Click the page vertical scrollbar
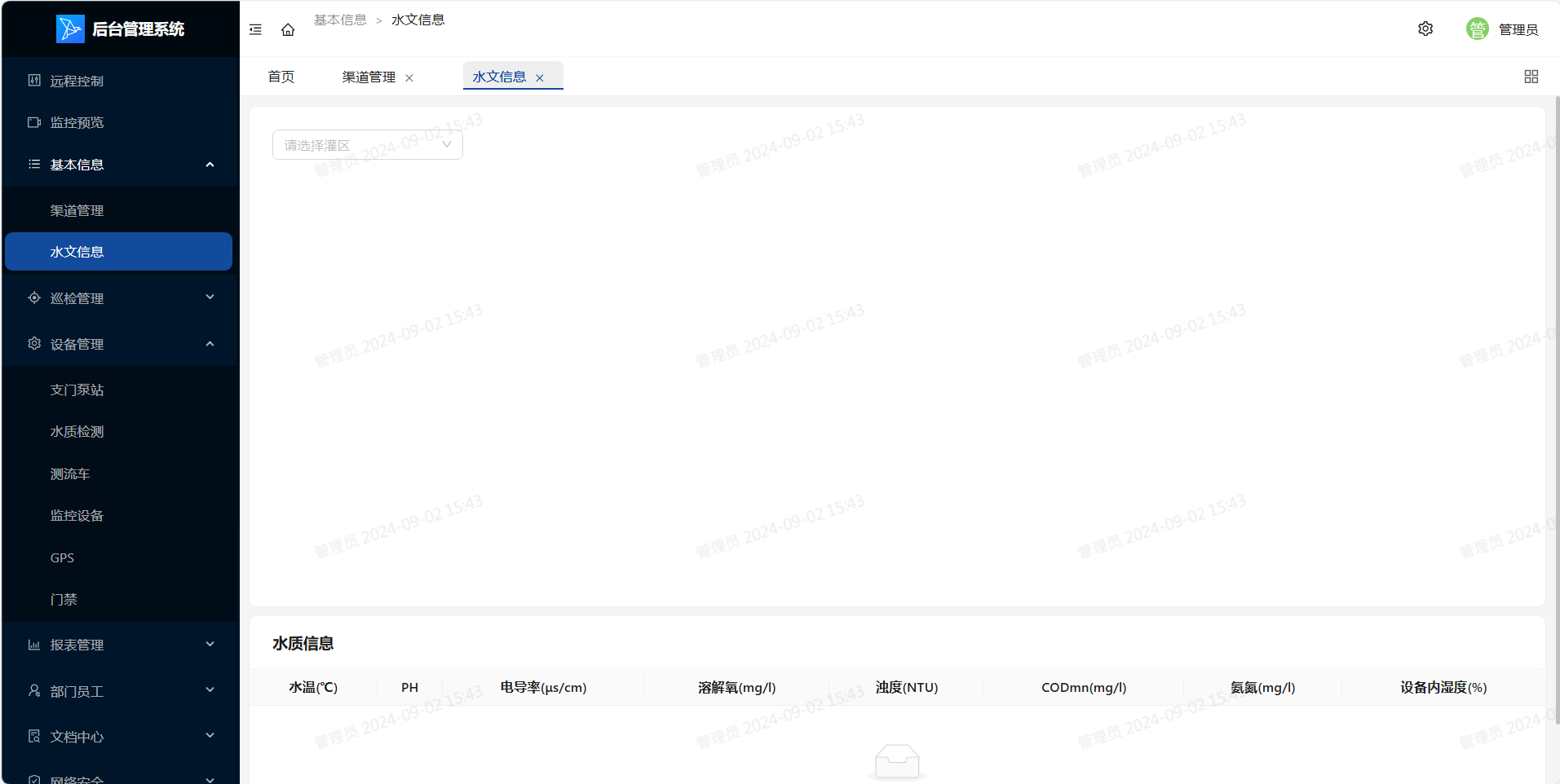This screenshot has height=784, width=1560. pos(1557,409)
